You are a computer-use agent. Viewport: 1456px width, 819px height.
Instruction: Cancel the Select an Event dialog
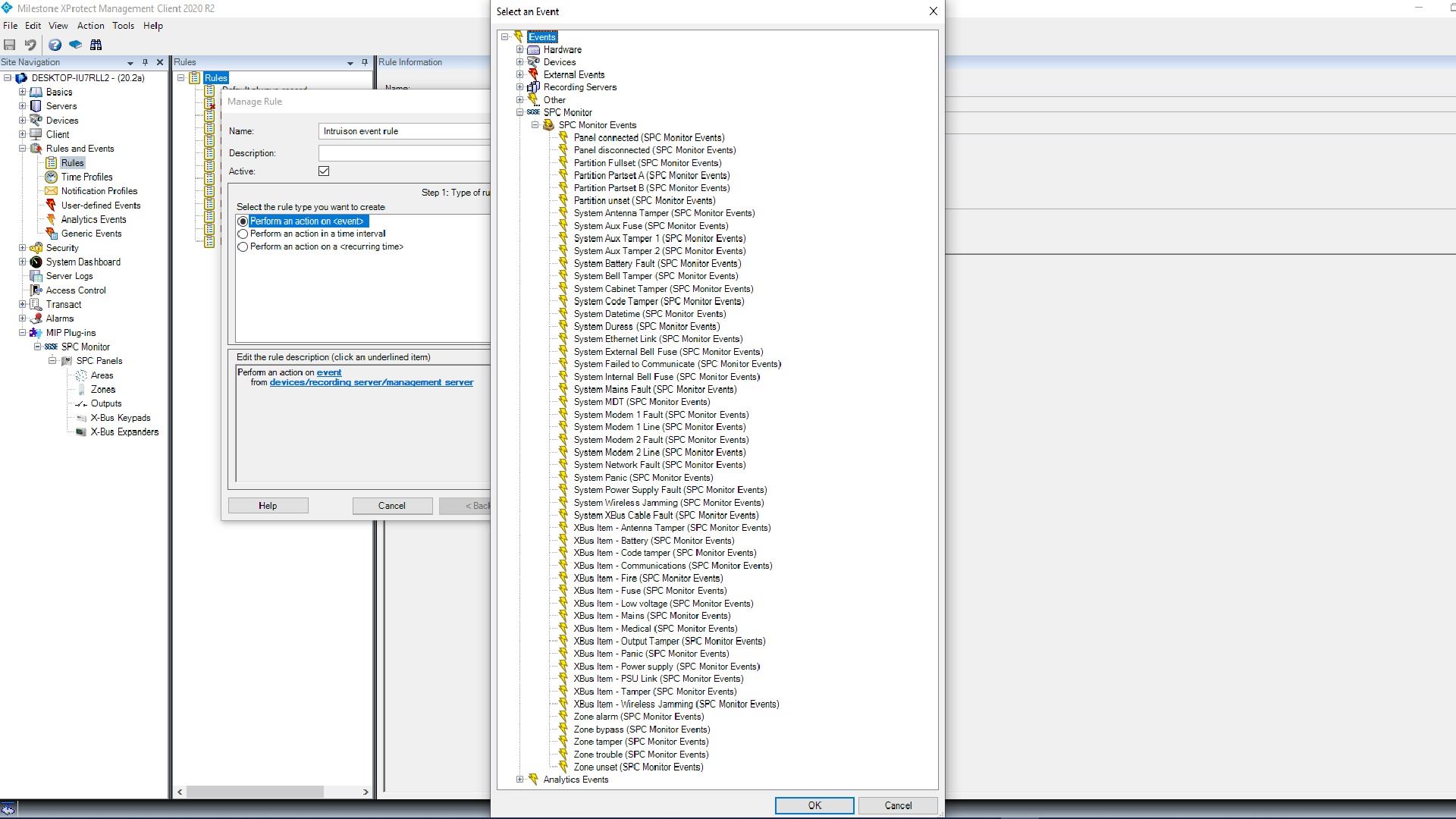pos(898,805)
